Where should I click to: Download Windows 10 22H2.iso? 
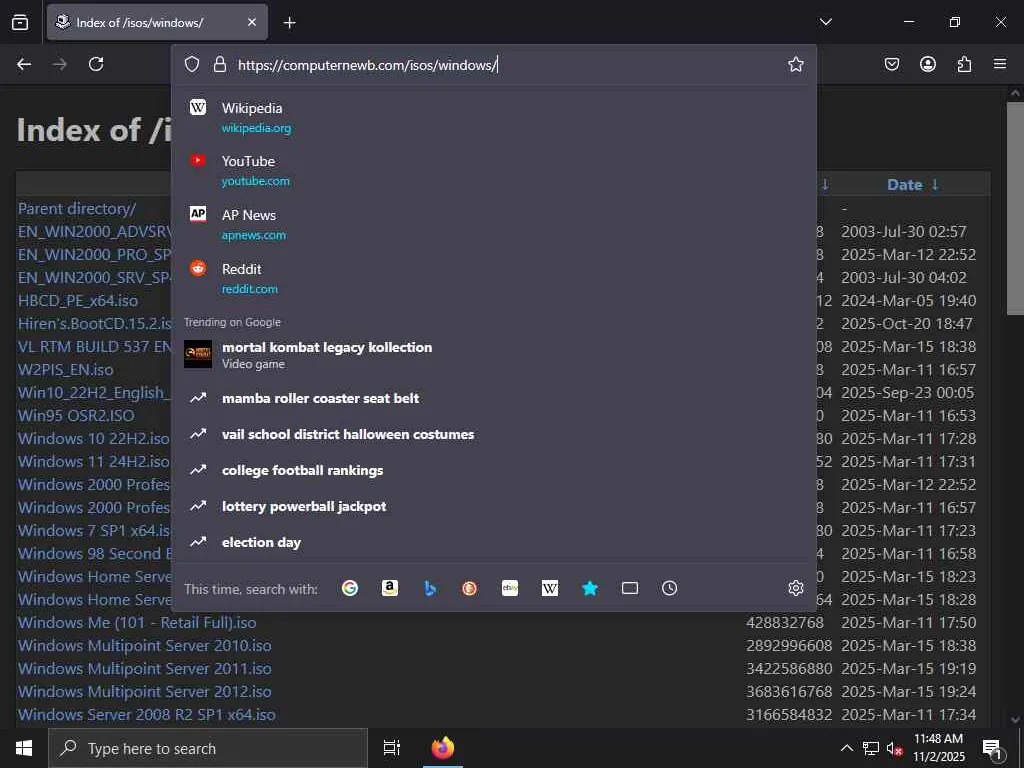click(93, 438)
